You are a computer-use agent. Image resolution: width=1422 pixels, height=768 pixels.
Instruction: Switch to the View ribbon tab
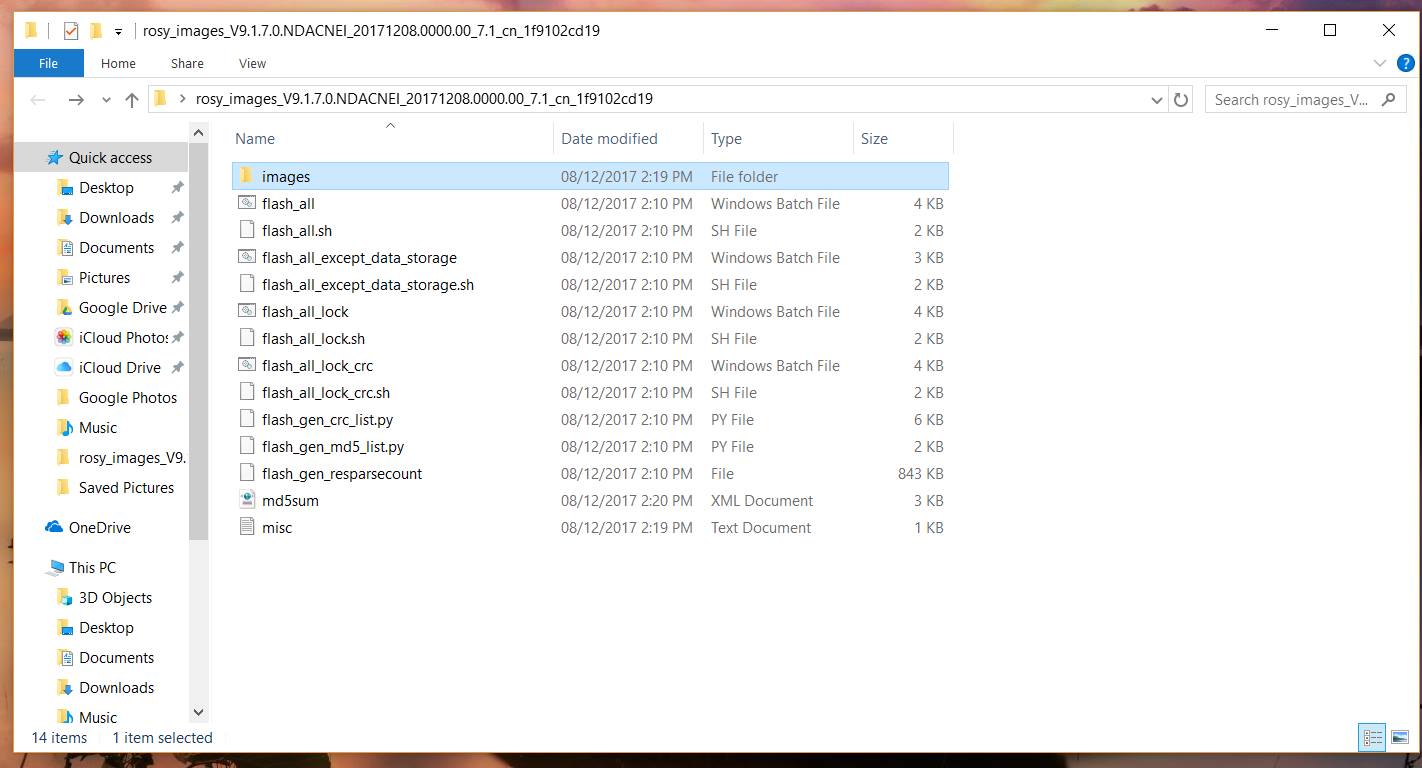point(252,63)
